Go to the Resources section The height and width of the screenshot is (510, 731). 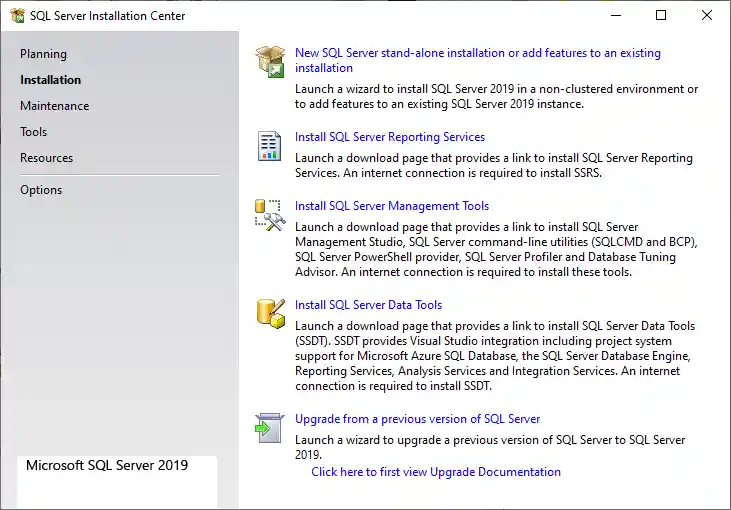pyautogui.click(x=47, y=158)
